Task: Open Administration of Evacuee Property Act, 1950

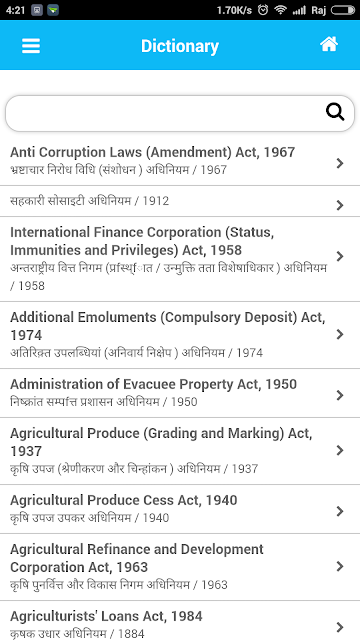Action: (x=180, y=393)
